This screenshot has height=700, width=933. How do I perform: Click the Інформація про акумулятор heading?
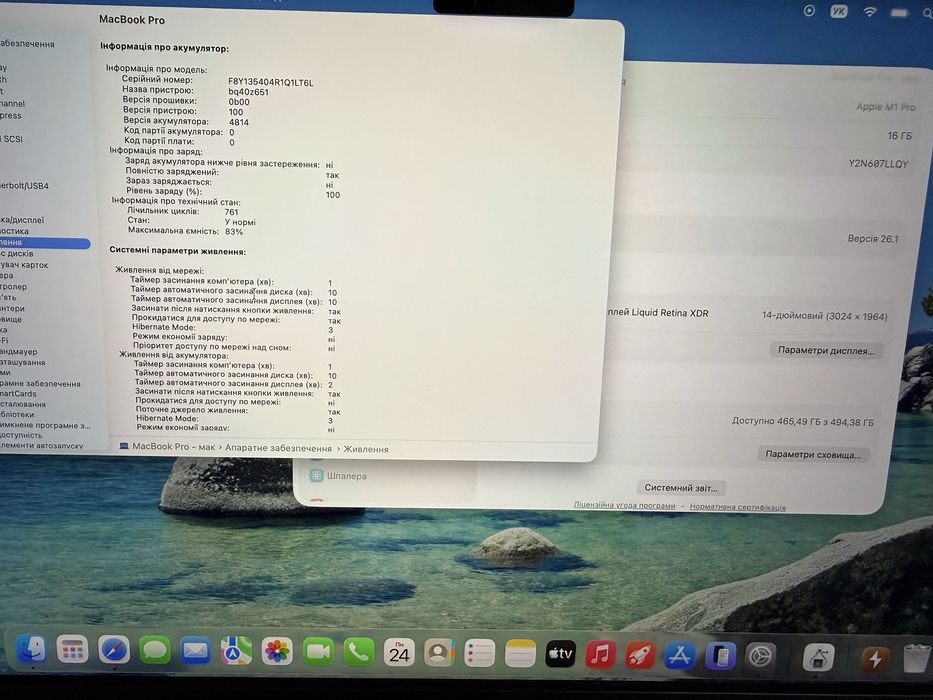(164, 48)
